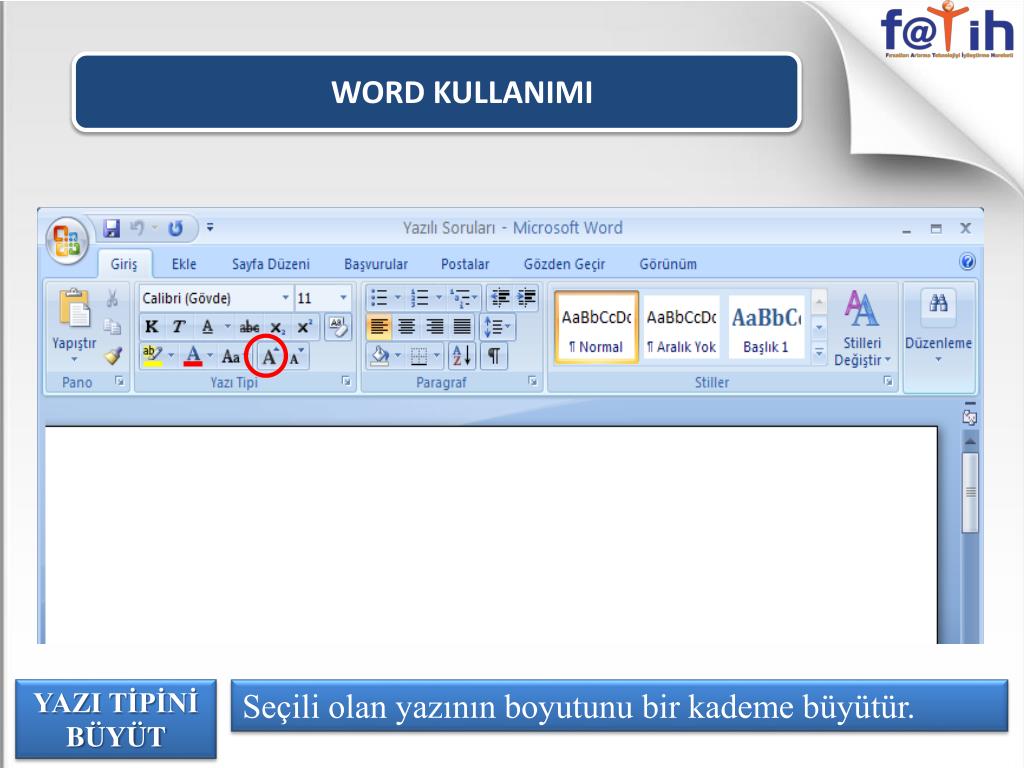Apply numbered list
1024x768 pixels.
click(x=419, y=298)
